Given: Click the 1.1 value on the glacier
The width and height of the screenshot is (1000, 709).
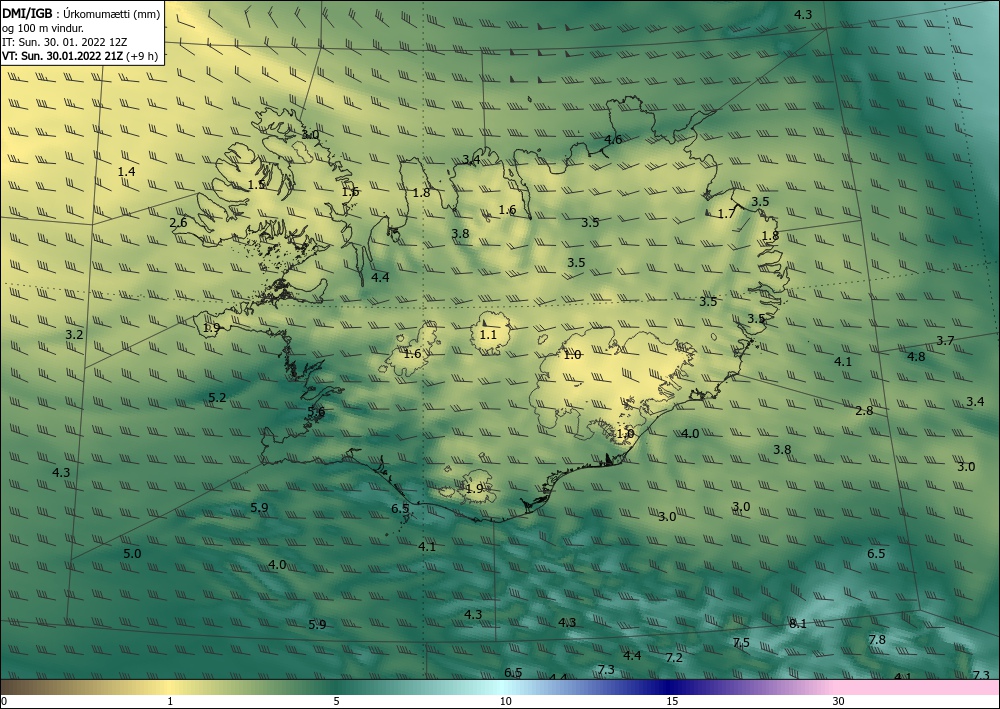Looking at the screenshot, I should pos(488,335).
